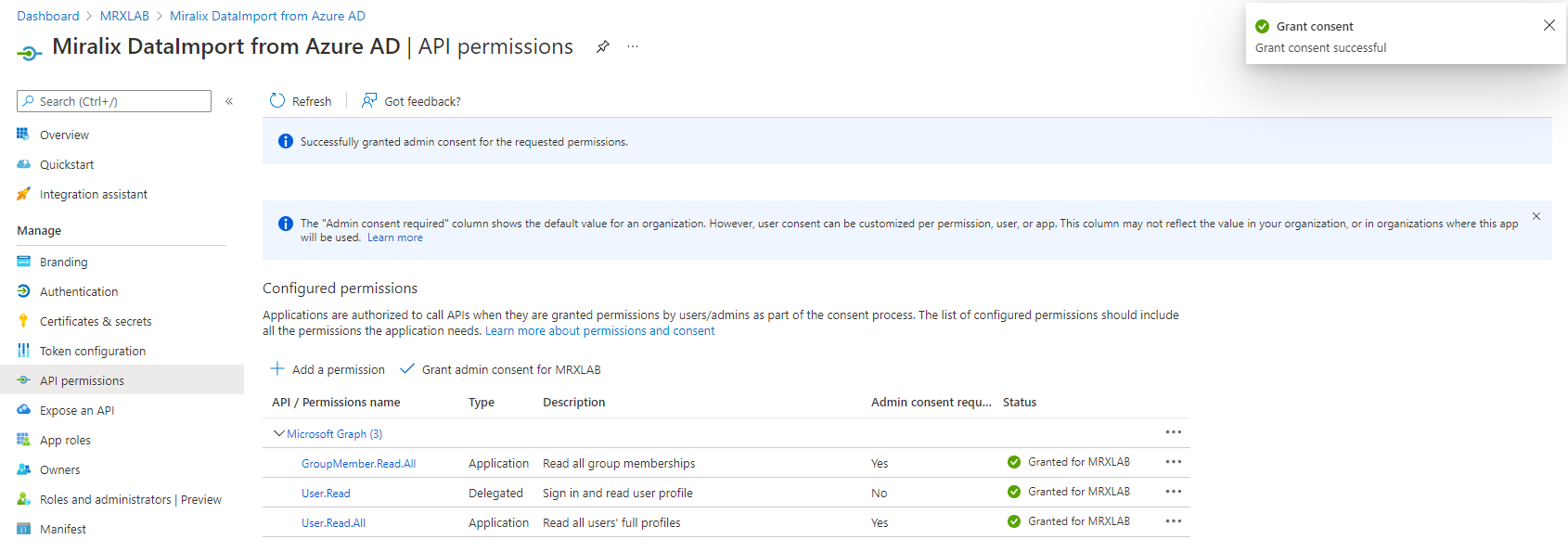Open the MRXLAB breadcrumb link
Image resolution: width=1568 pixels, height=552 pixels.
124,16
